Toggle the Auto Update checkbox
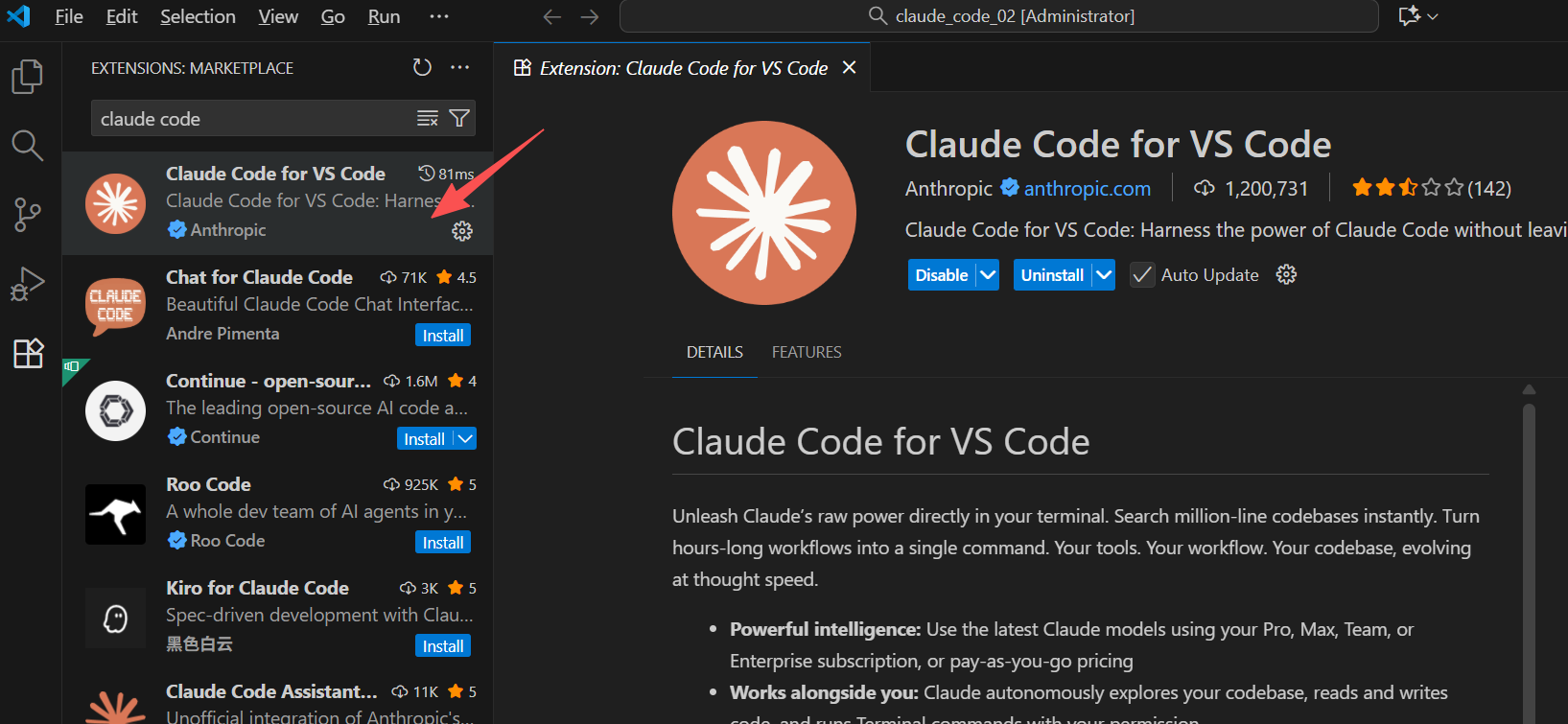This screenshot has width=1568, height=724. pyautogui.click(x=1141, y=275)
